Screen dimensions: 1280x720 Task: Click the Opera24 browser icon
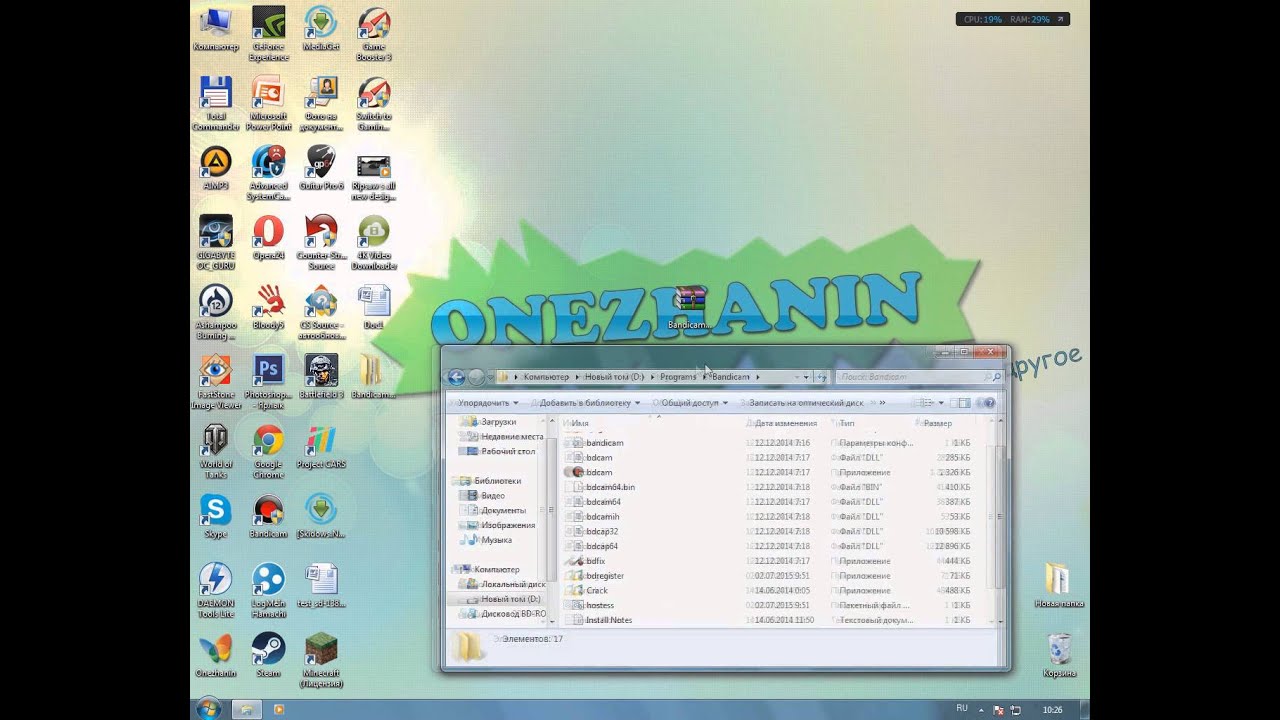pyautogui.click(x=268, y=238)
